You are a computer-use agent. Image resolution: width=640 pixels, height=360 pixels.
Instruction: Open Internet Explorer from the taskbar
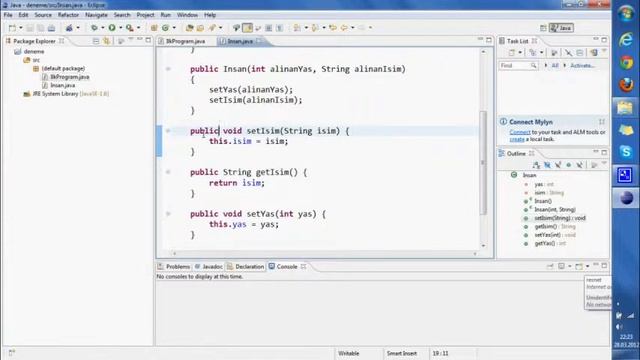click(626, 40)
